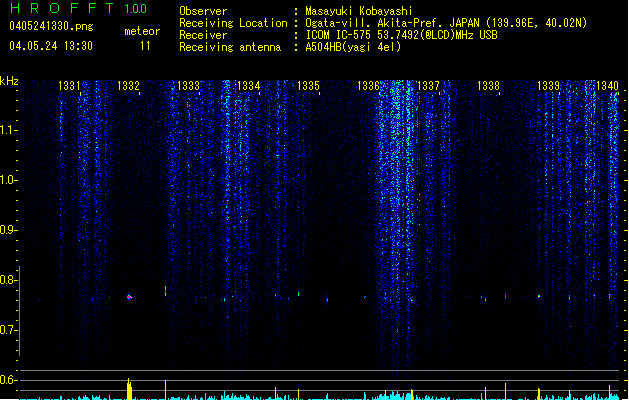Click the Receiving antenna field label
This screenshot has height=400, width=629.
point(230,47)
